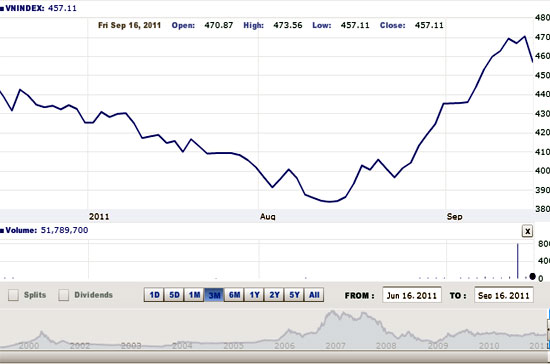Click the black dot on the volume chart
Image resolution: width=550 pixels, height=364 pixels.
tap(532, 276)
